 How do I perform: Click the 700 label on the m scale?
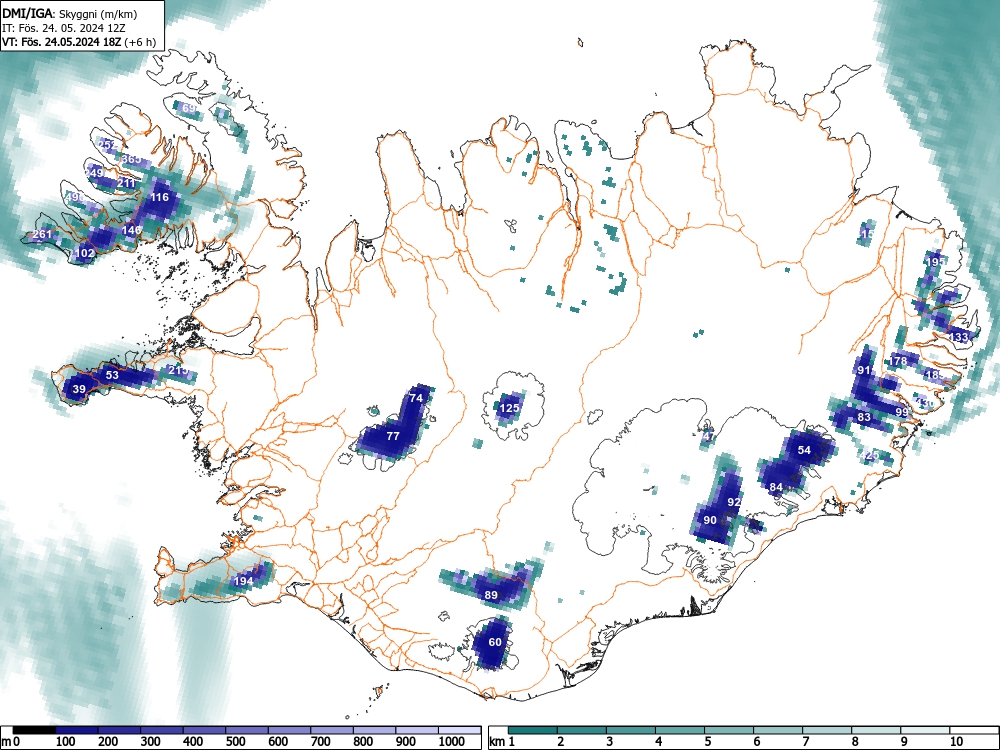pos(321,742)
